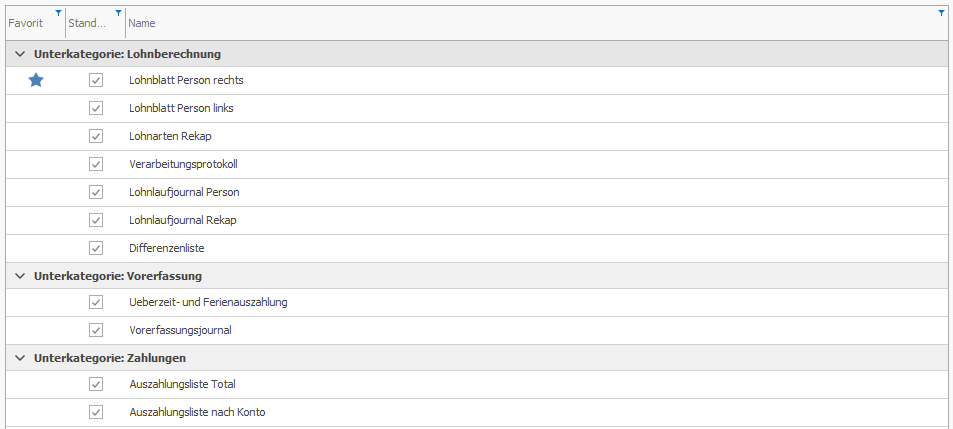Select Auszahlungsliste nach Konto entry
The image size is (953, 429).
(x=197, y=412)
